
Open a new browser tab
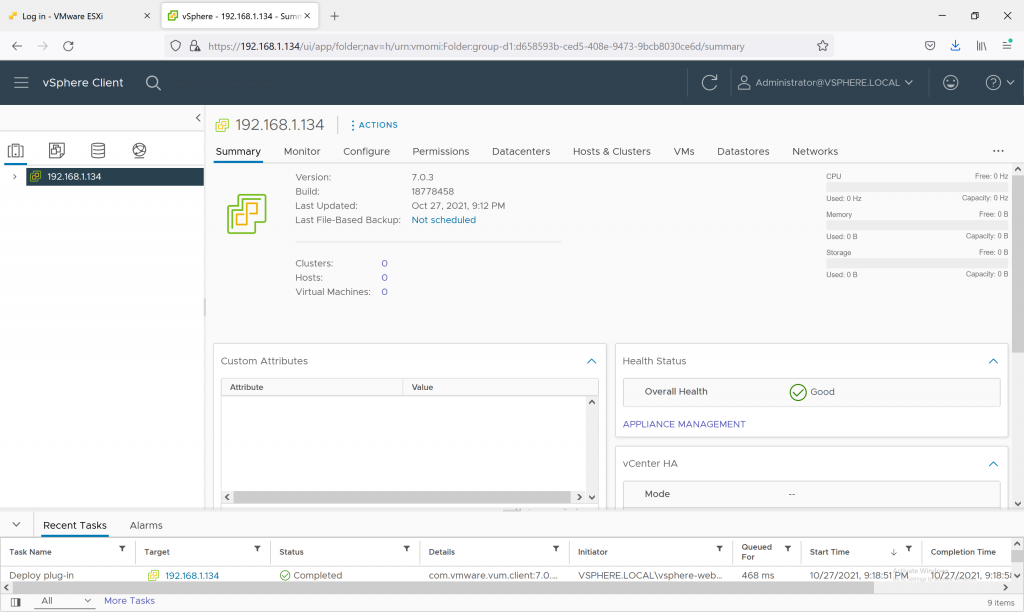click(334, 16)
